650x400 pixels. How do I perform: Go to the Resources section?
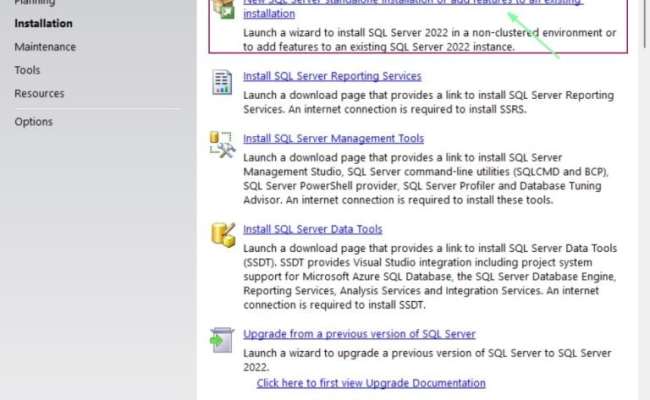[39, 93]
